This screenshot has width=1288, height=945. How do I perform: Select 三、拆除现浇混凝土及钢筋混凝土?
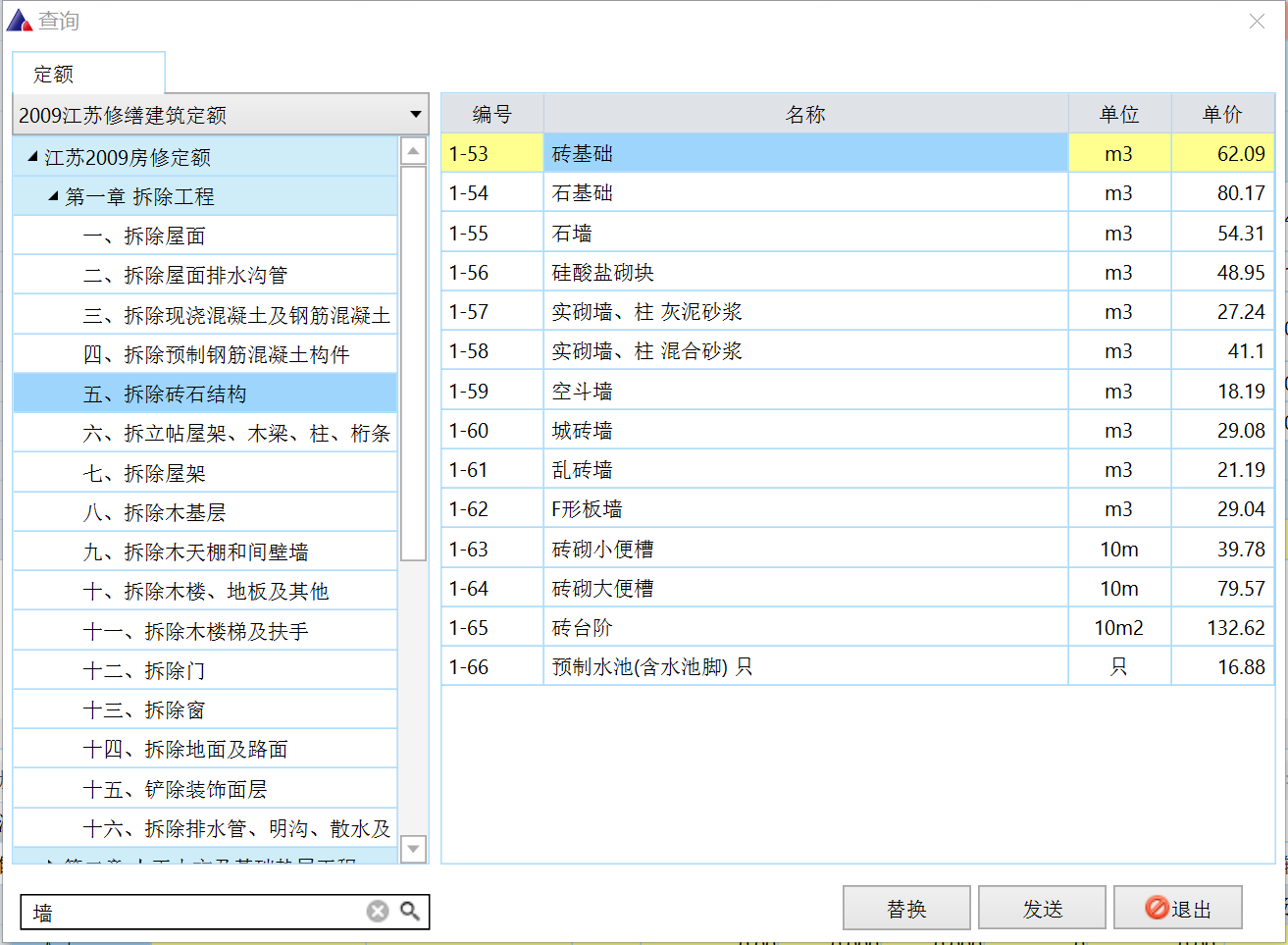tap(205, 315)
